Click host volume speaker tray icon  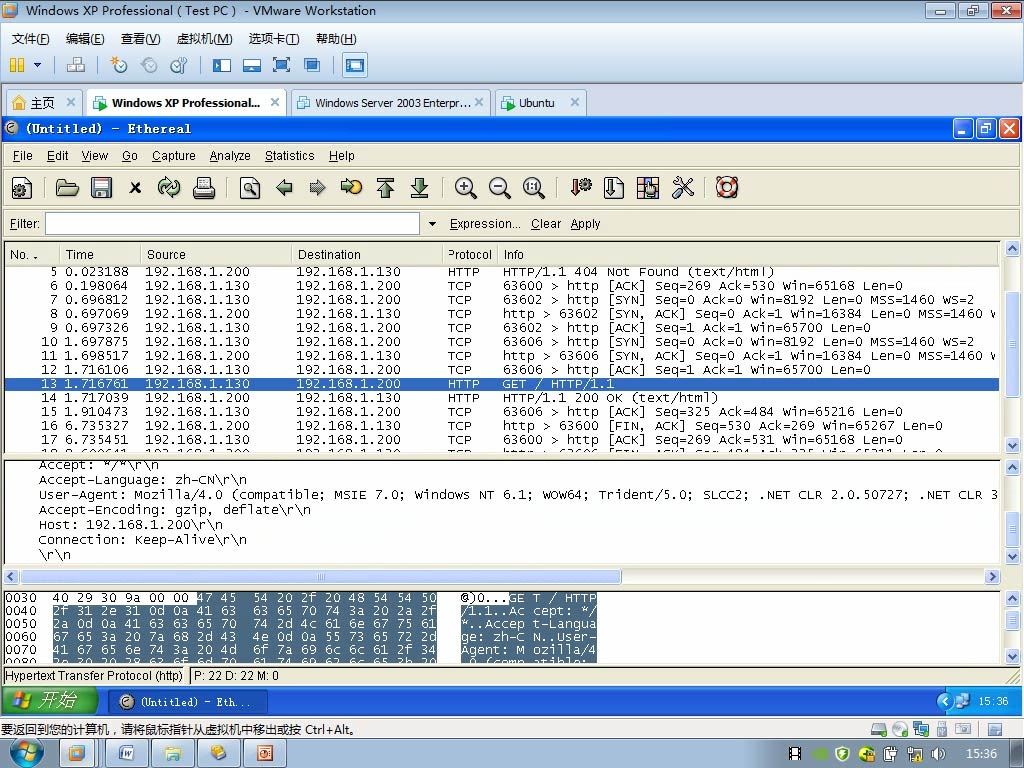pos(938,754)
